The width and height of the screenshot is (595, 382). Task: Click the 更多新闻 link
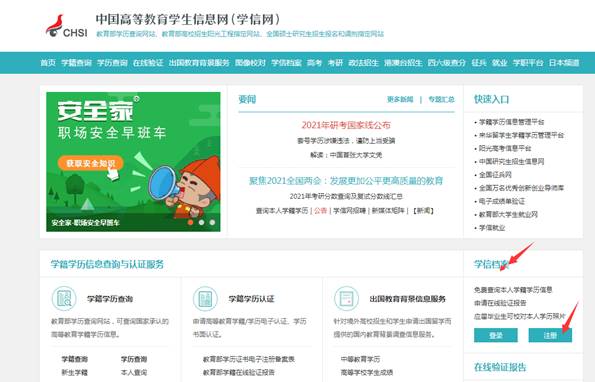tap(400, 99)
